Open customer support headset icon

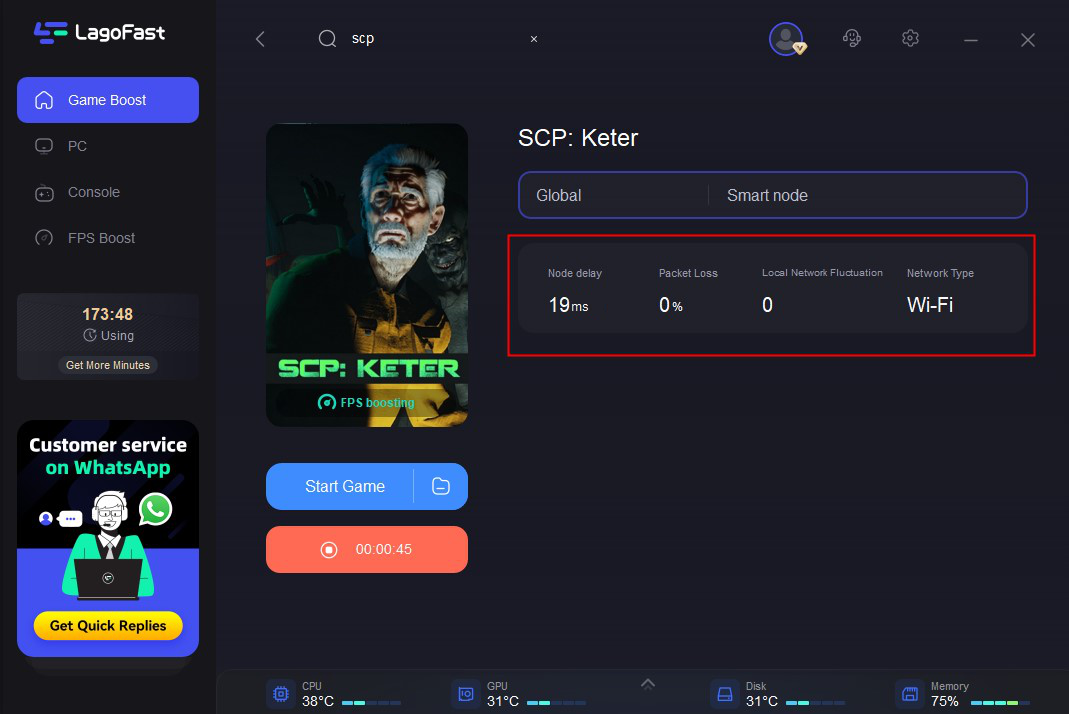tap(852, 38)
